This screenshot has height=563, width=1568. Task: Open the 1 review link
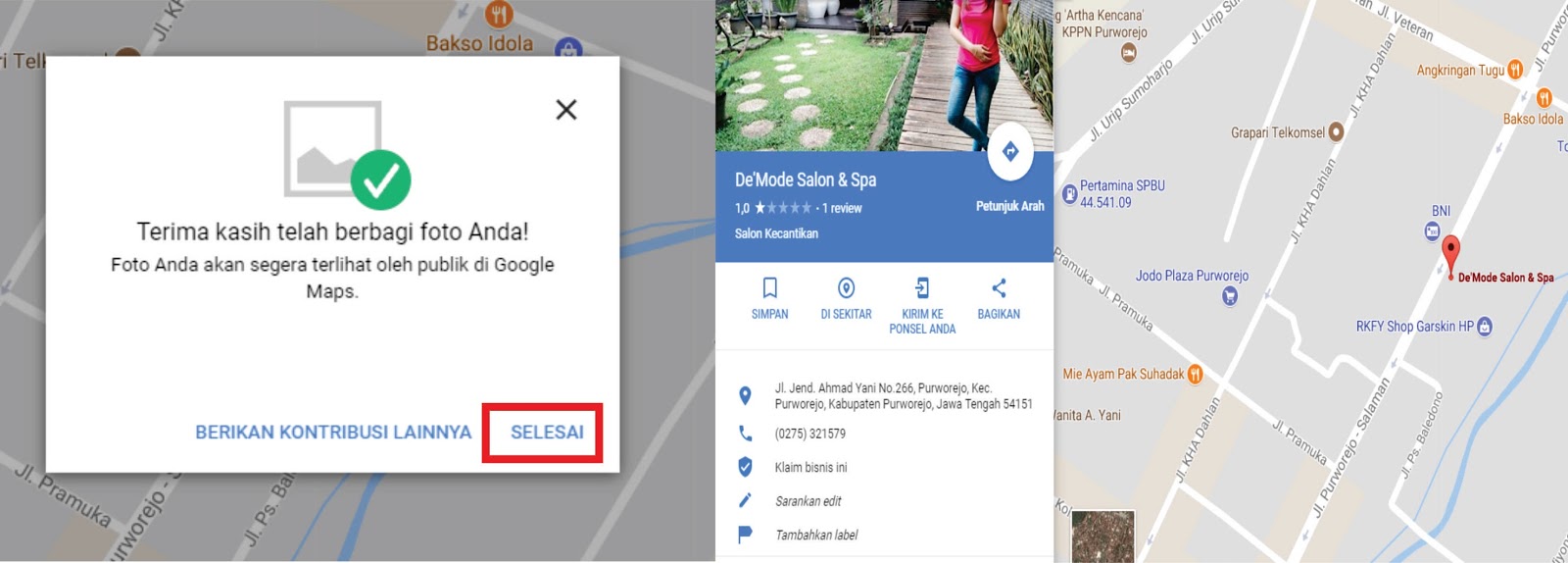click(x=842, y=208)
